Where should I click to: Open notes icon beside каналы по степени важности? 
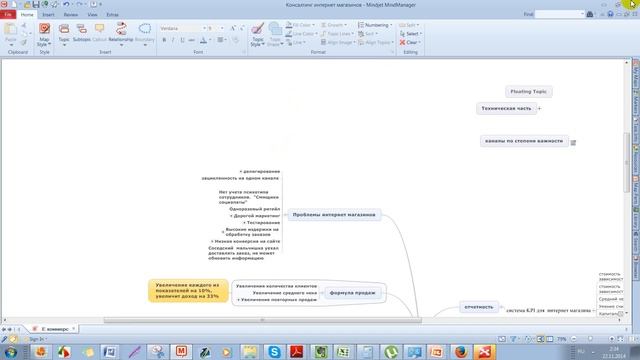(x=573, y=142)
